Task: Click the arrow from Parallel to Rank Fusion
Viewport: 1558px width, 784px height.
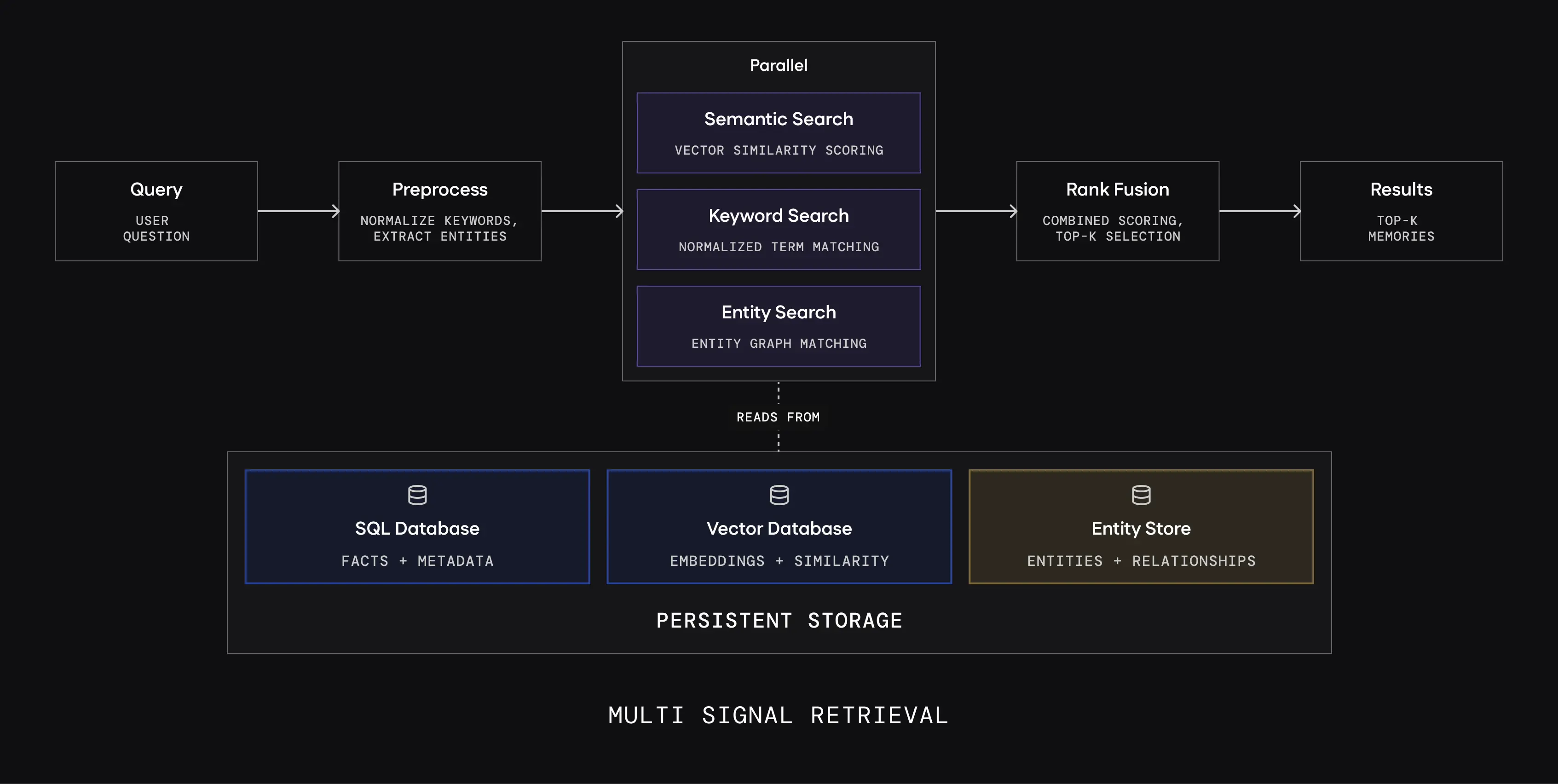Action: [x=975, y=211]
